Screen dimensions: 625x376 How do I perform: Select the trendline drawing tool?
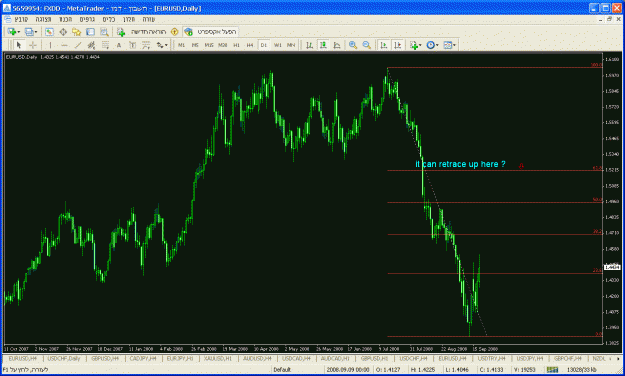pos(78,45)
